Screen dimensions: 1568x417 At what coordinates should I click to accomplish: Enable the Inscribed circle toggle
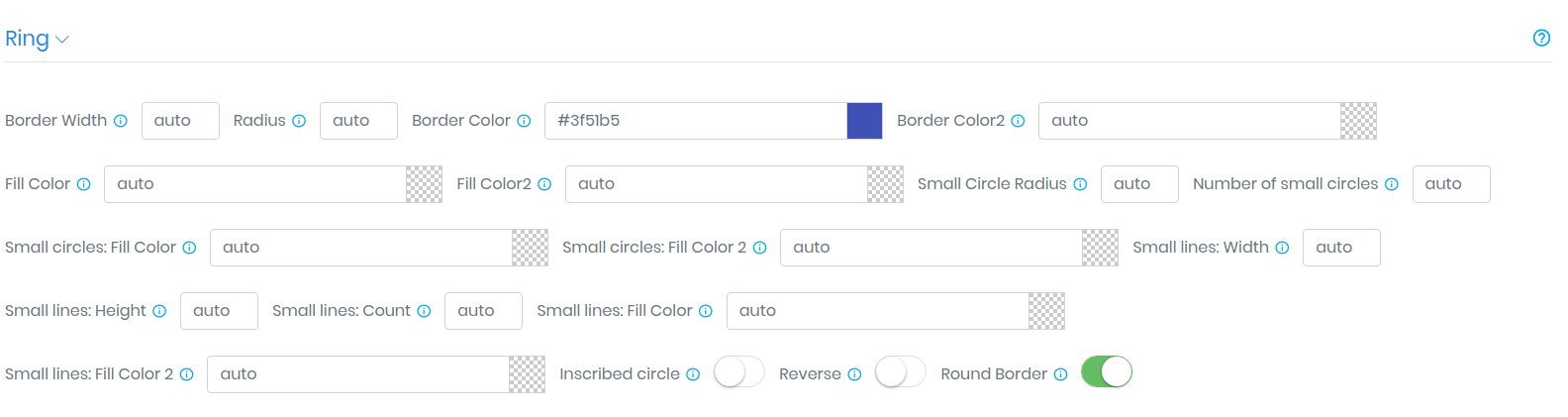point(739,372)
